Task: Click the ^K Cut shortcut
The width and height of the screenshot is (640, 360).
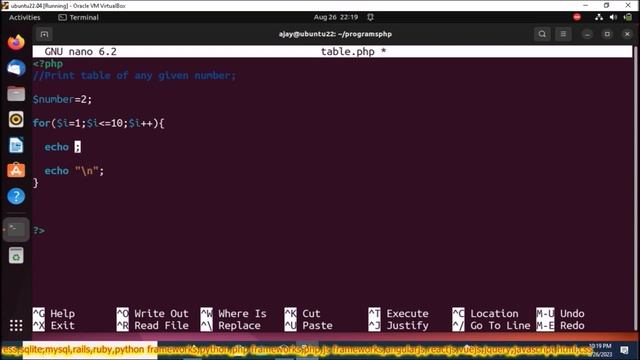Action: tap(302, 313)
